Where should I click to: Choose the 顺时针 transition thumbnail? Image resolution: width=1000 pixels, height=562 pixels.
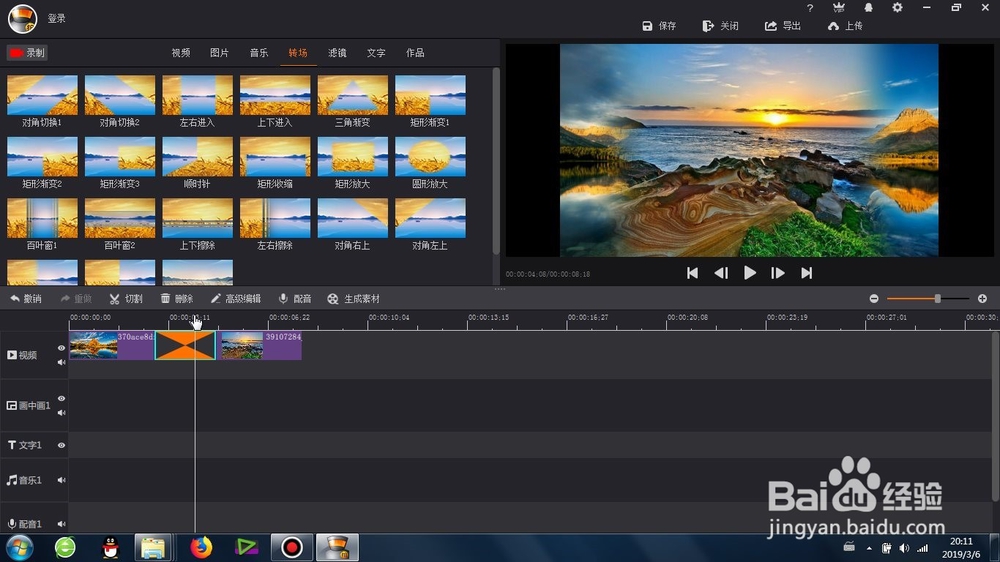point(198,156)
